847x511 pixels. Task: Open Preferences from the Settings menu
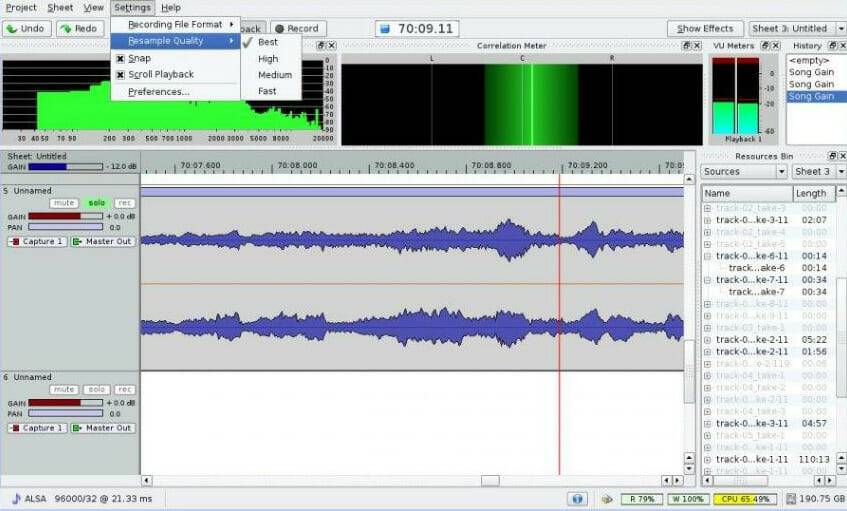pos(158,92)
